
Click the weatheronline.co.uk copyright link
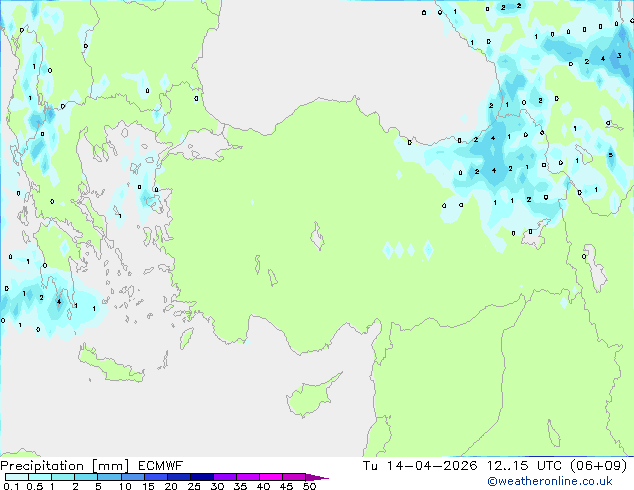coord(550,481)
